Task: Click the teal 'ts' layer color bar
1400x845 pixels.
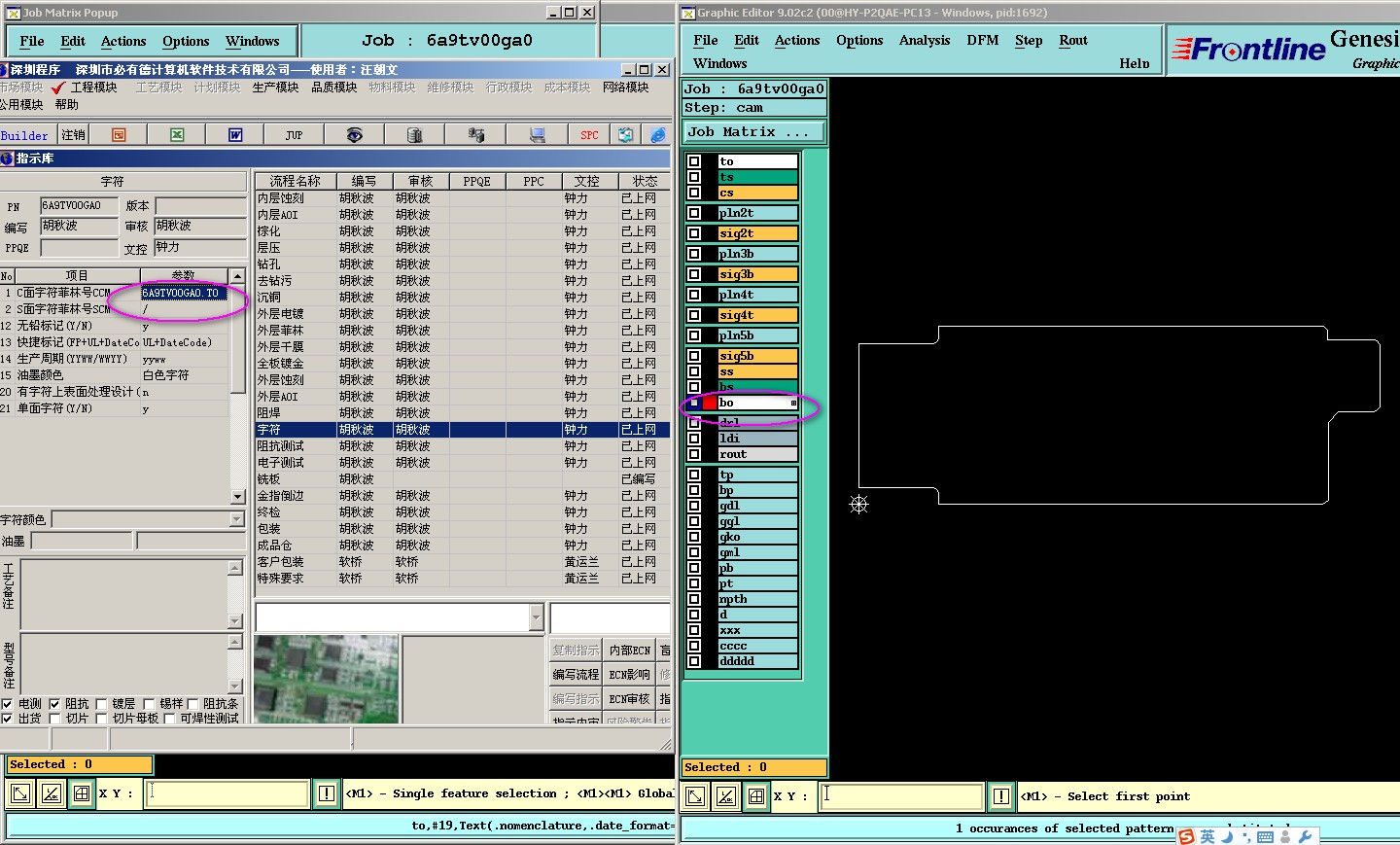Action: click(757, 177)
